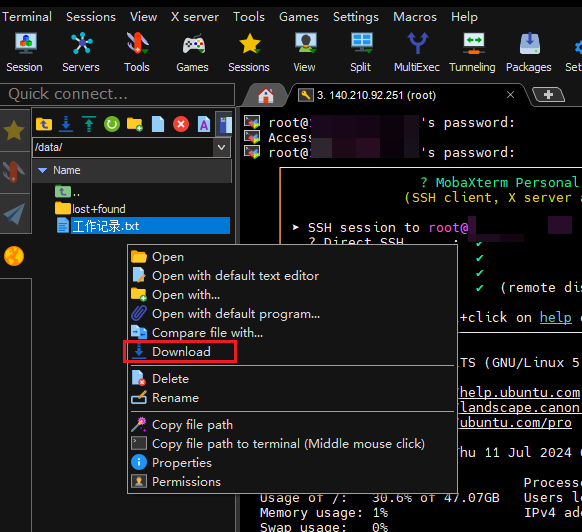The image size is (582, 532).
Task: Choose Rename in the context menu
Action: click(x=292, y=398)
